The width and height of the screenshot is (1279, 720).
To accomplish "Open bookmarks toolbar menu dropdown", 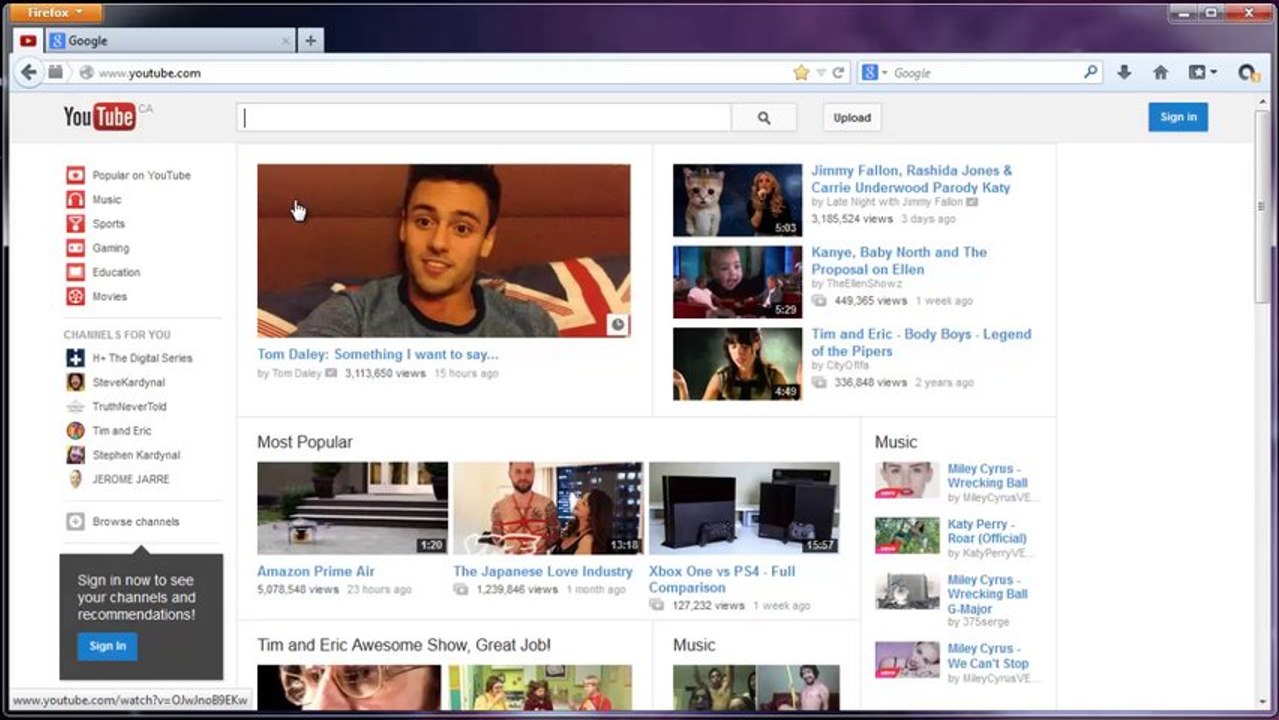I will [x=1202, y=72].
